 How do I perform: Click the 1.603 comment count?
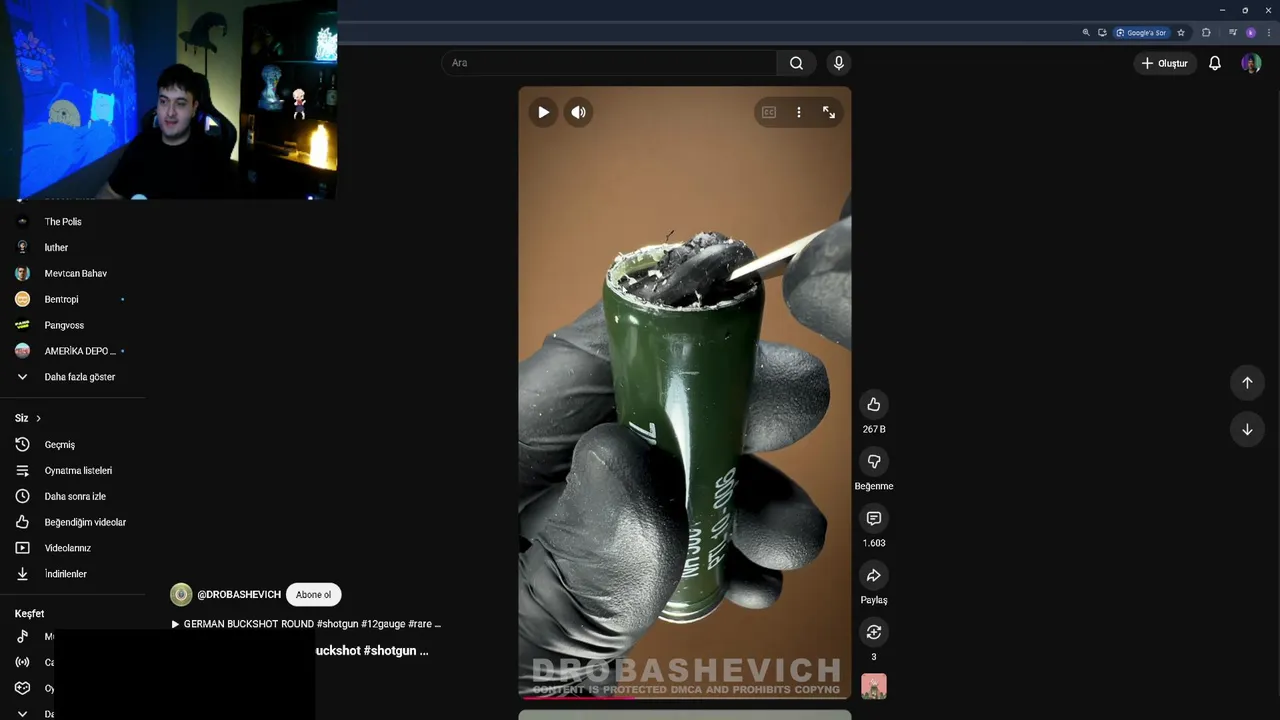coord(874,543)
